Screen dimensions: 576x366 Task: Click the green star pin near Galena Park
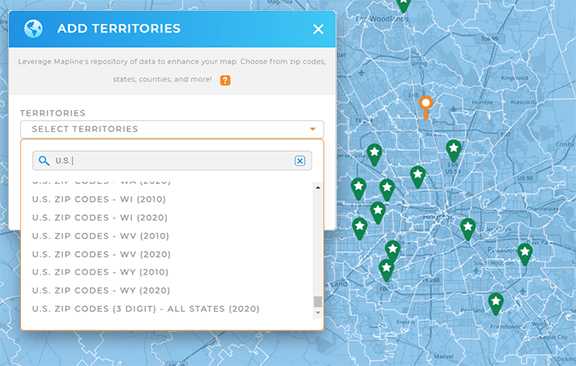468,229
